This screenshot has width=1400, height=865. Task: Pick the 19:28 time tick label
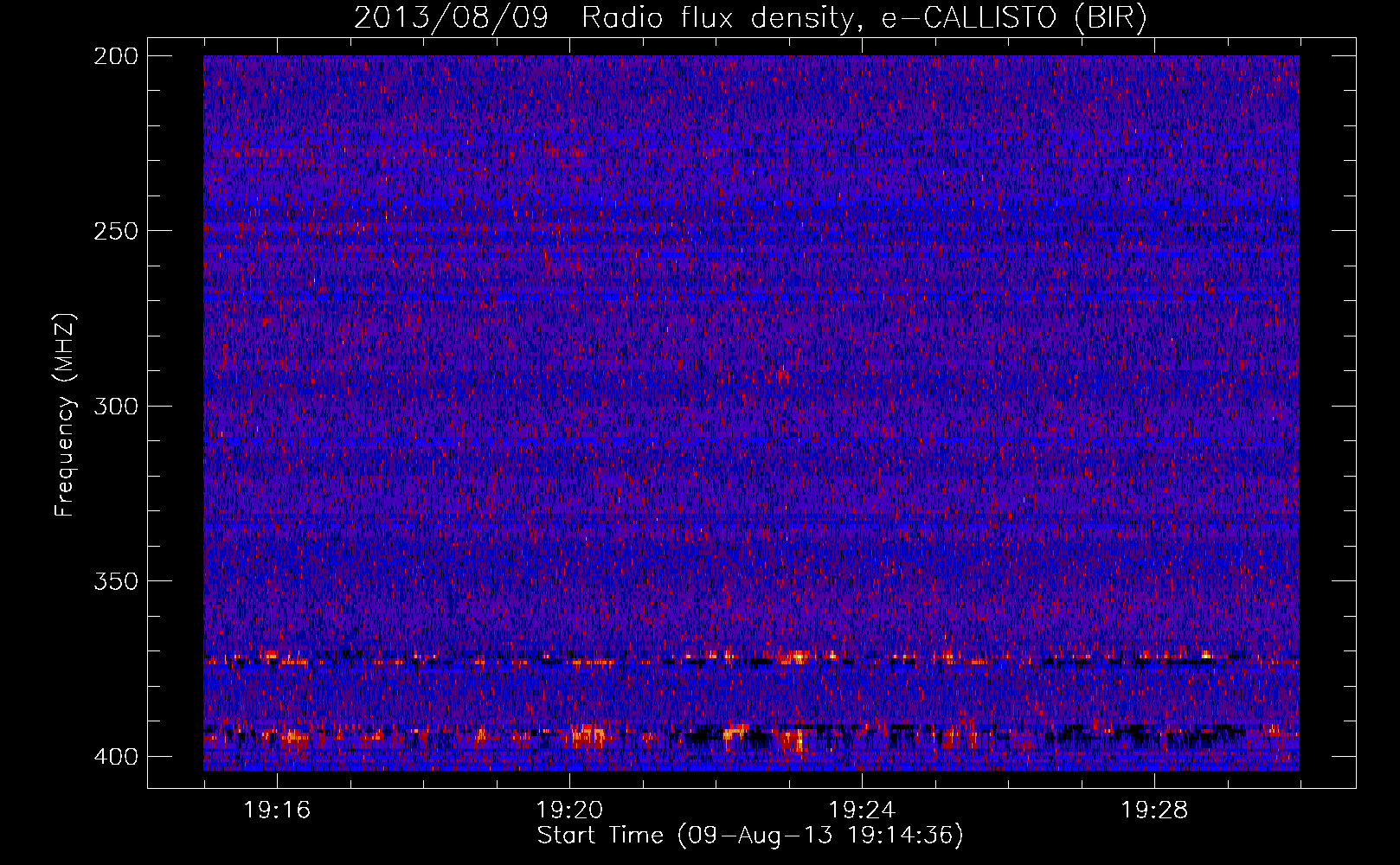[1154, 811]
